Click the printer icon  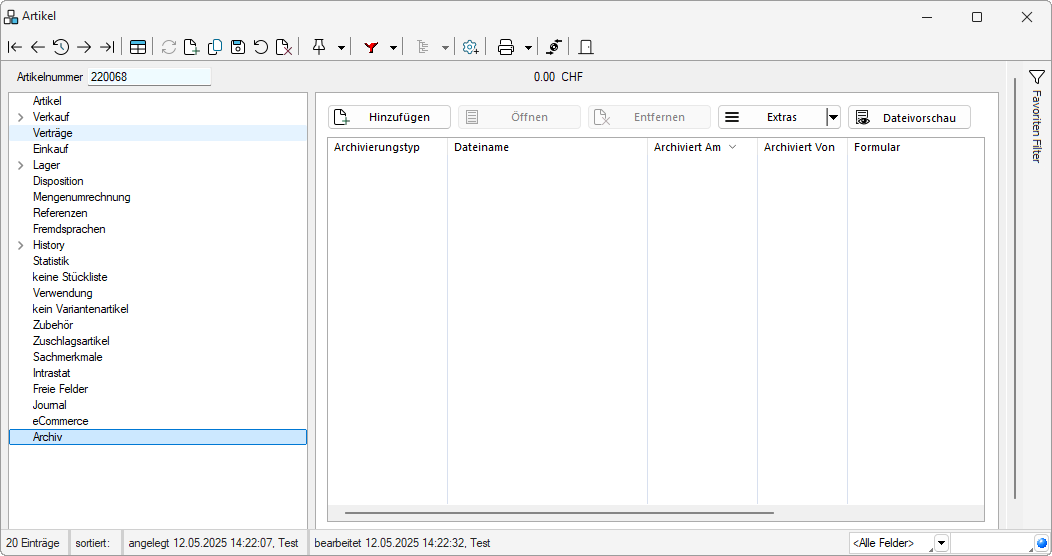tap(506, 47)
